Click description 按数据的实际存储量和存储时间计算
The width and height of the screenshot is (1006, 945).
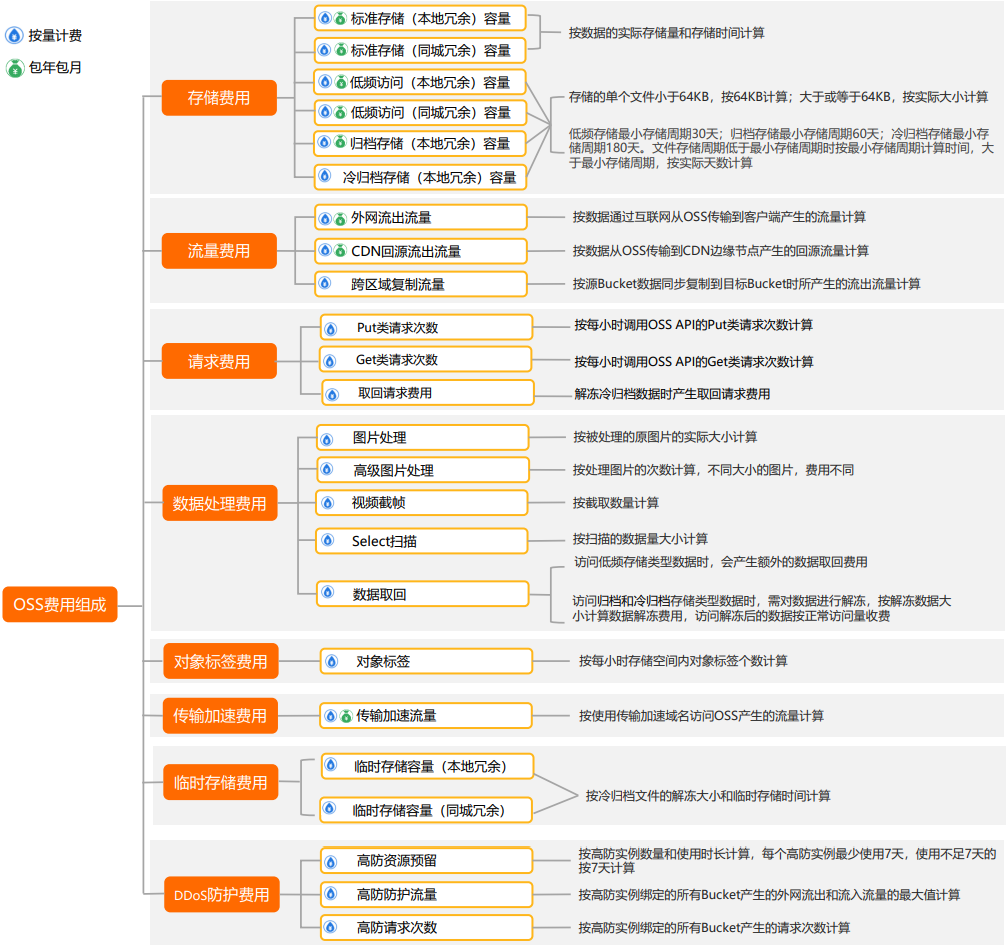click(x=667, y=33)
